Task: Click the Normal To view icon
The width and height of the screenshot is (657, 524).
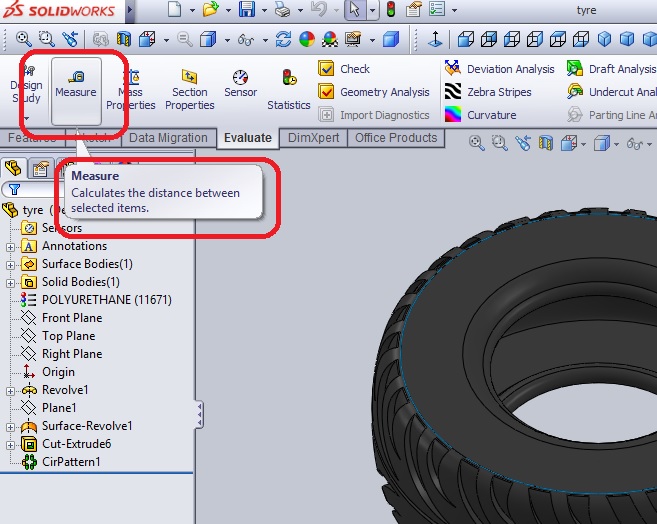Action: [435, 39]
